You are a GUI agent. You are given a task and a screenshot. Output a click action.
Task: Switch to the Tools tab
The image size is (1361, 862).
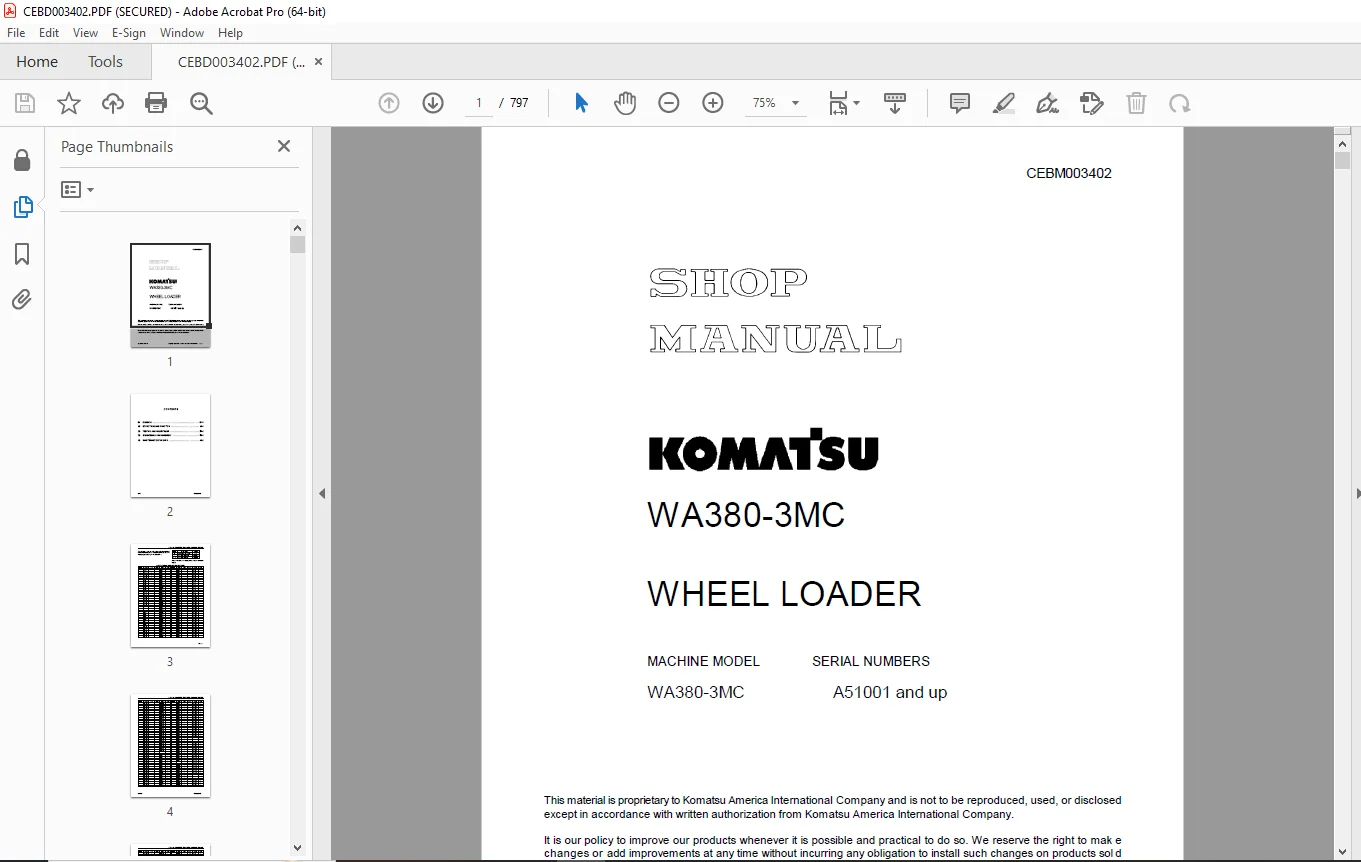tap(105, 62)
